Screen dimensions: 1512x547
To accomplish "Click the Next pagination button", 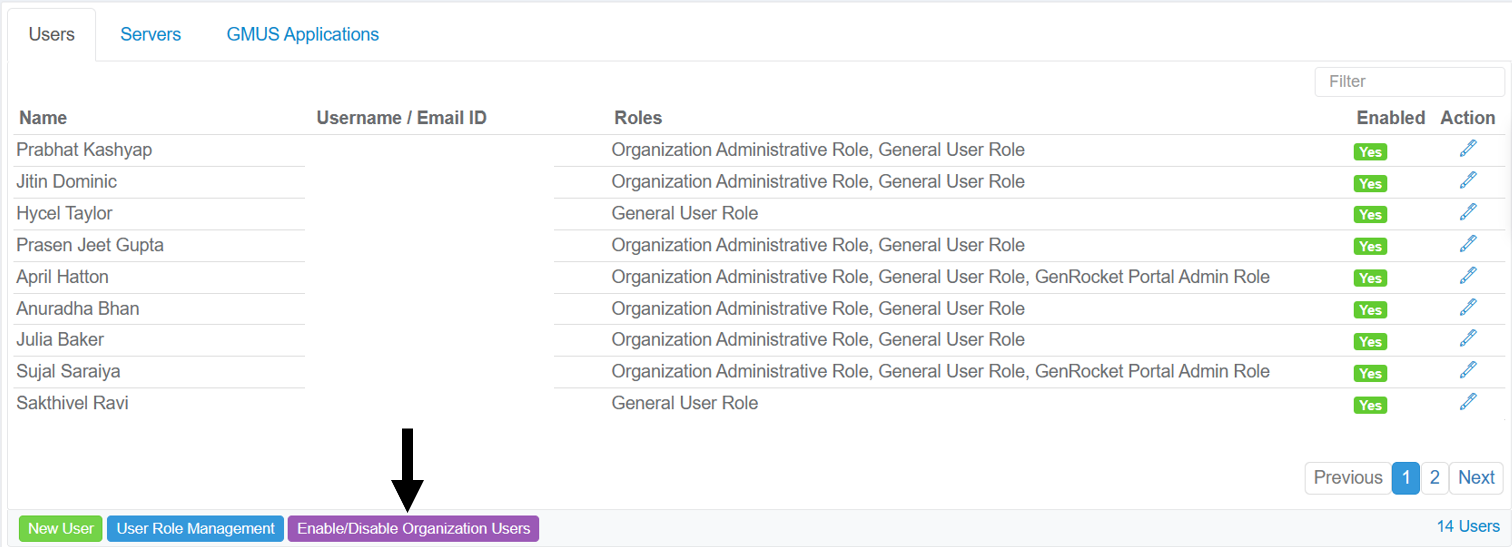I will (x=1476, y=478).
